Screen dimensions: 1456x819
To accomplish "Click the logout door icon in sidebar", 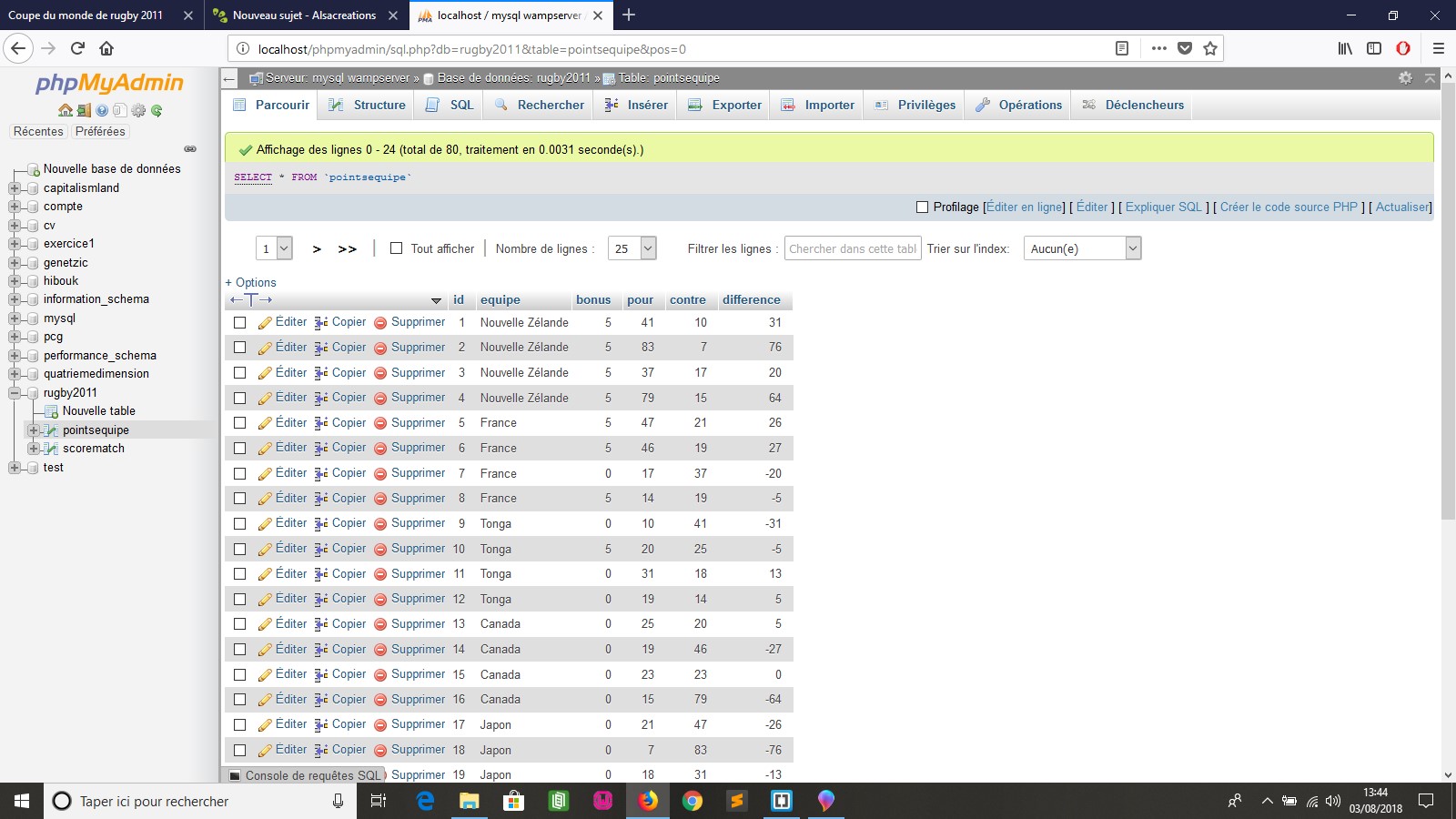I will [84, 110].
